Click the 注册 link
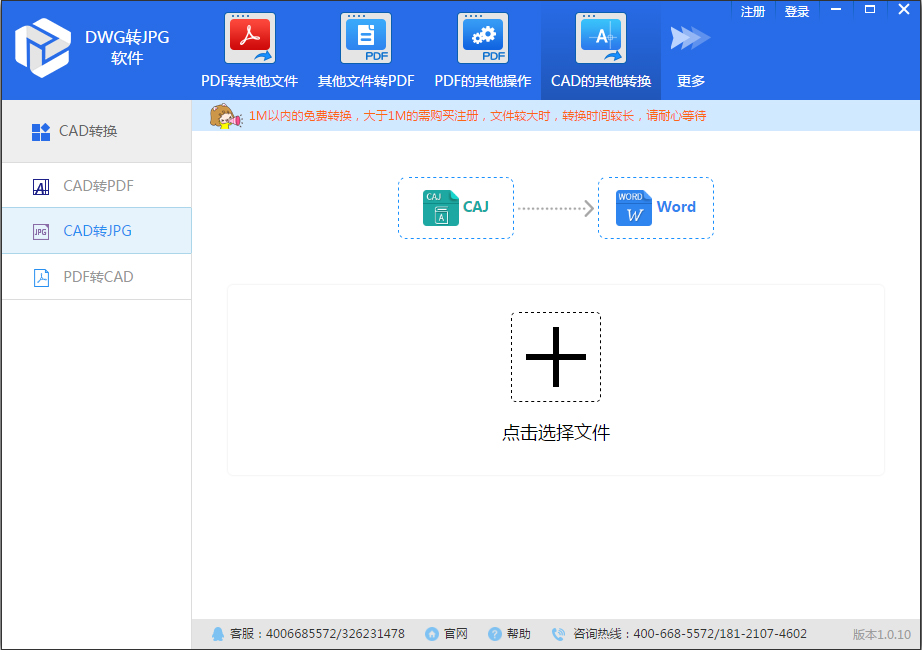The height and width of the screenshot is (650, 922). point(752,10)
